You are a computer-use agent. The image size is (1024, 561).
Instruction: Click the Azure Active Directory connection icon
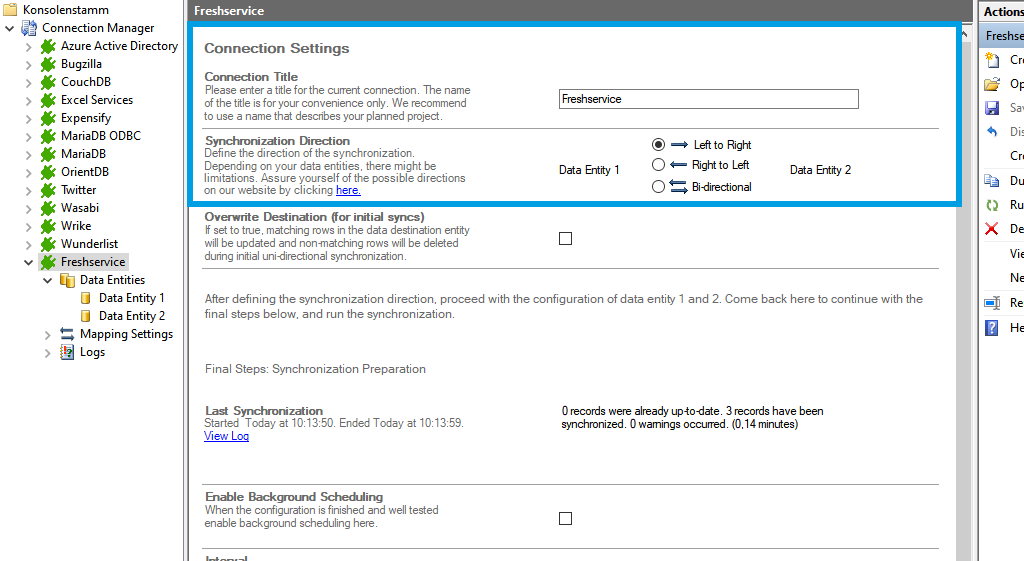48,46
